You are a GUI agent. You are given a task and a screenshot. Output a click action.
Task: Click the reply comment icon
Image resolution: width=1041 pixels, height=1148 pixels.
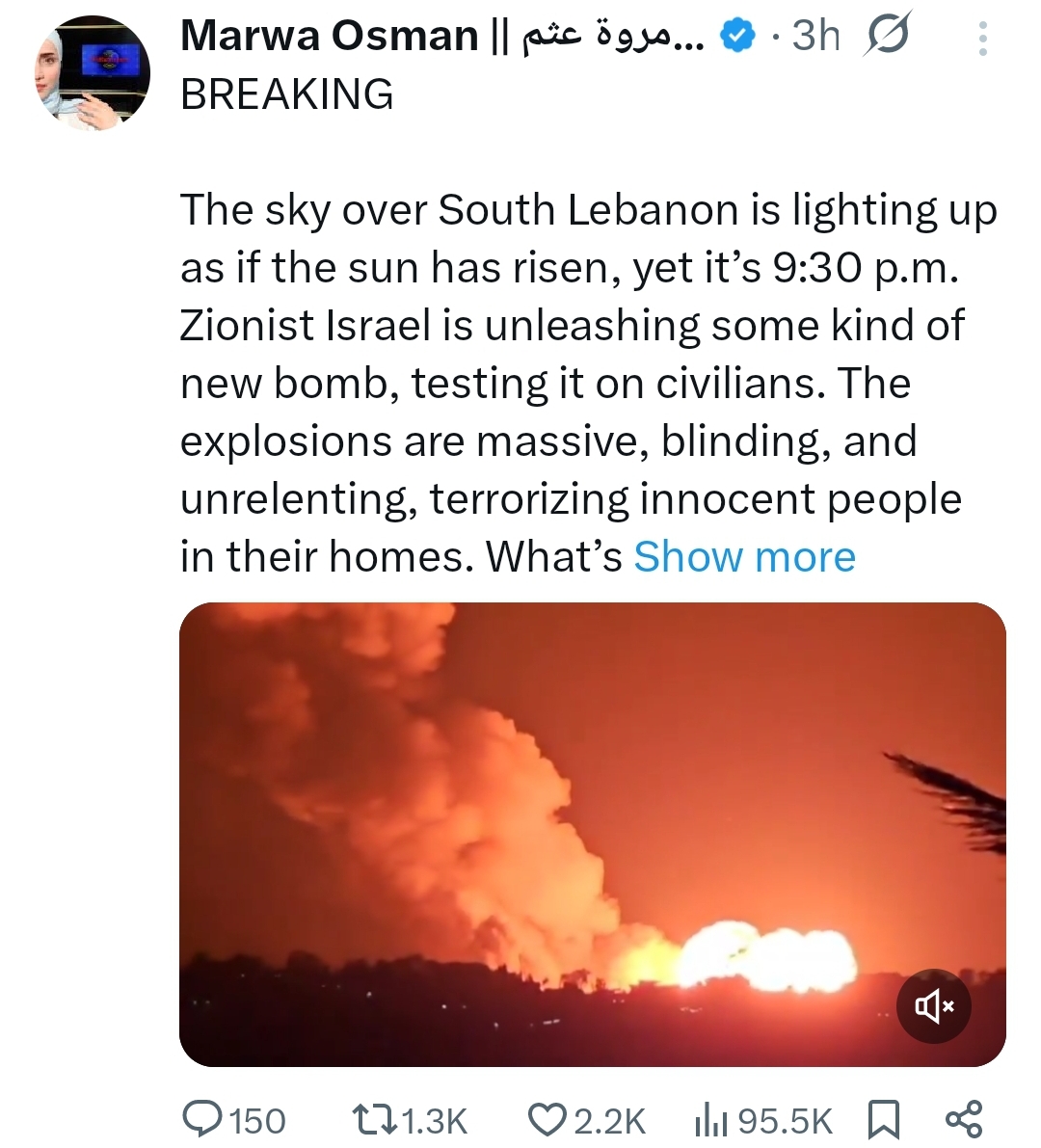204,1119
